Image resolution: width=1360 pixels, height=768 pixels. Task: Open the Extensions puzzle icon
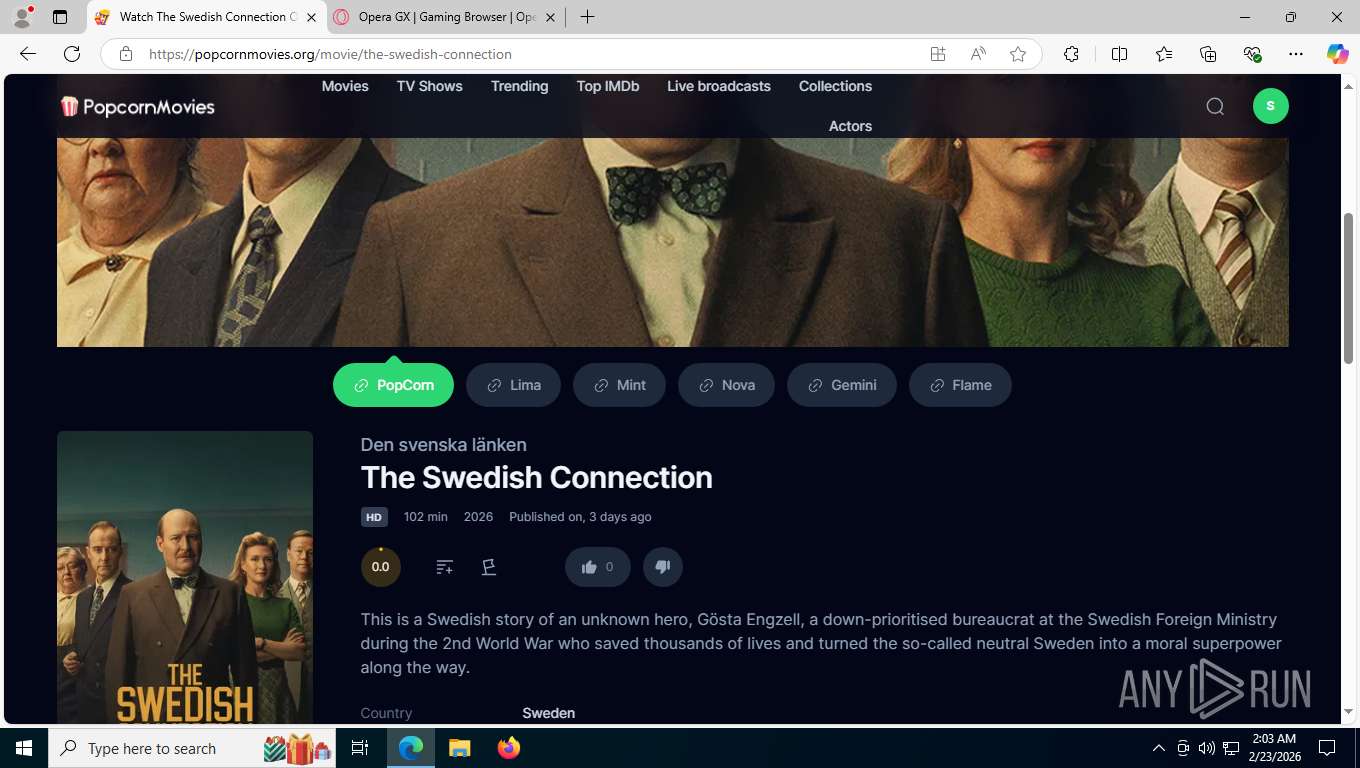1071,54
